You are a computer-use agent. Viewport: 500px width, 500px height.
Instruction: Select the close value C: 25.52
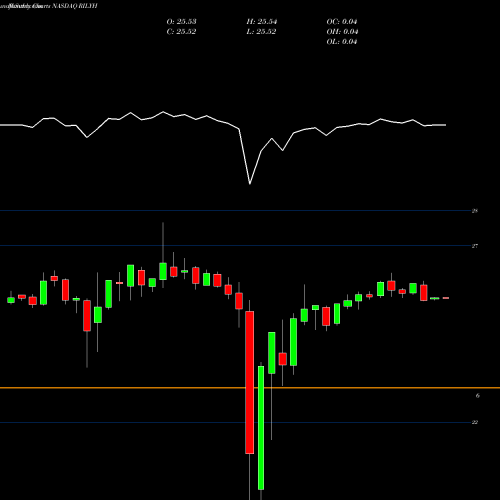pos(181,32)
